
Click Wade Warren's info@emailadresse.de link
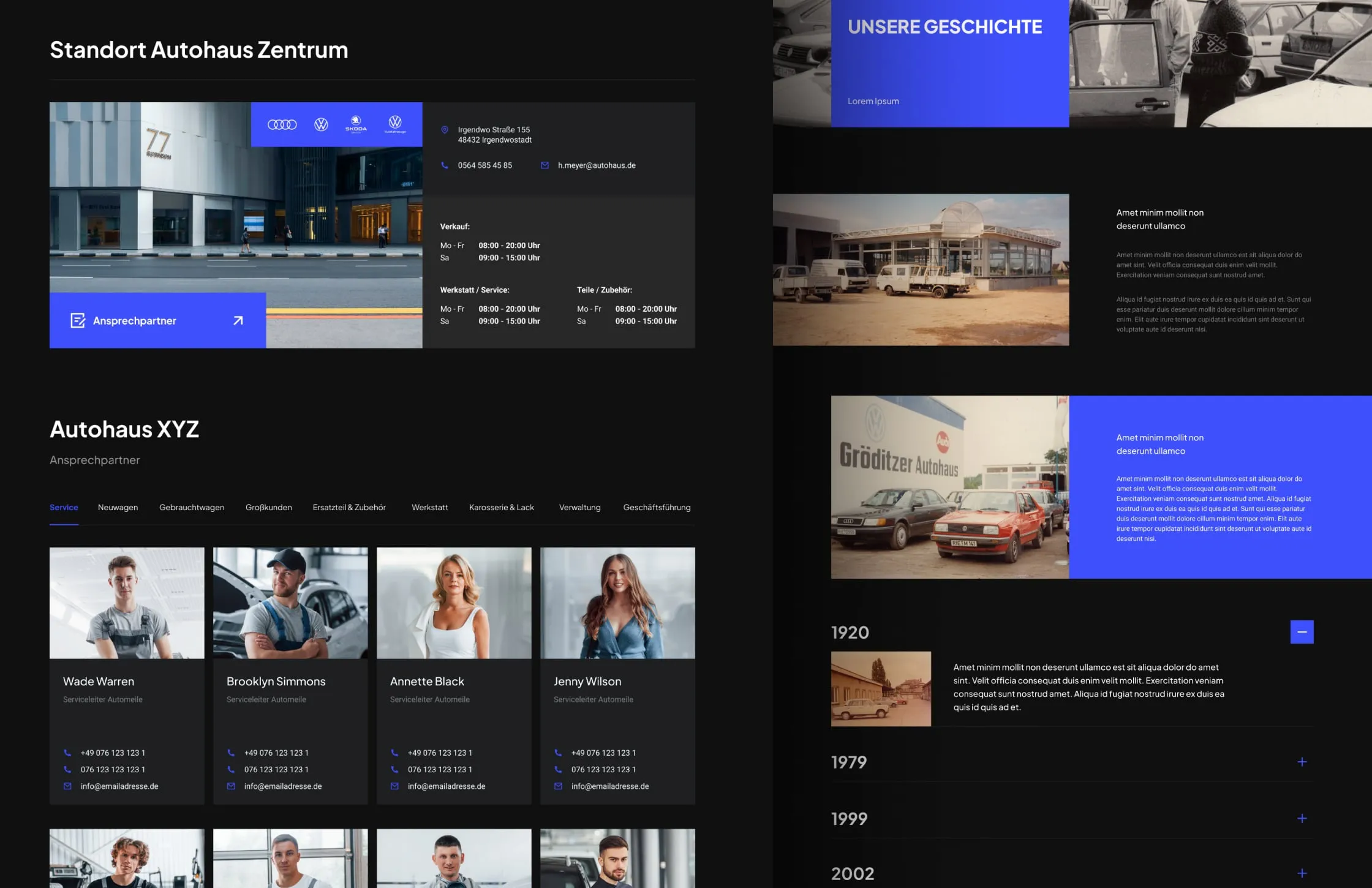pos(119,786)
